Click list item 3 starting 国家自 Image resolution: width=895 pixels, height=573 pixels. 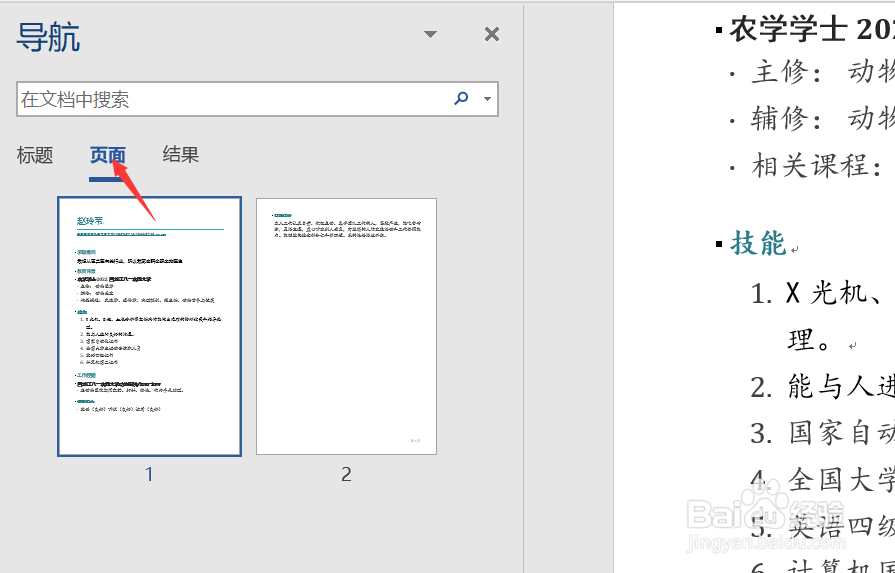[x=823, y=433]
